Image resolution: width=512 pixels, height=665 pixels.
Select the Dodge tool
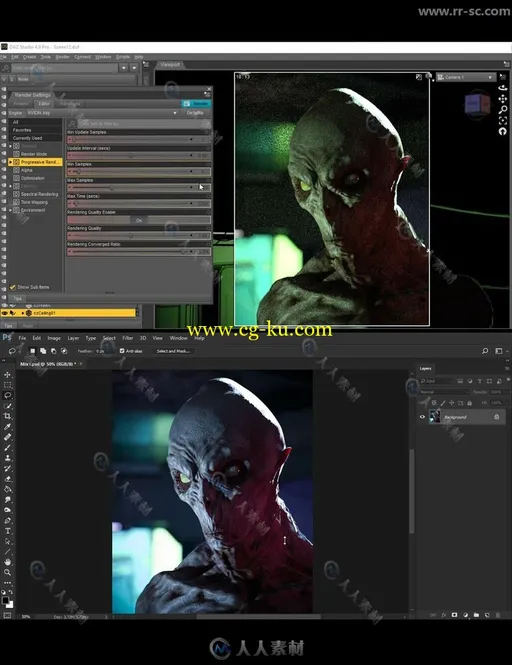click(x=7, y=510)
